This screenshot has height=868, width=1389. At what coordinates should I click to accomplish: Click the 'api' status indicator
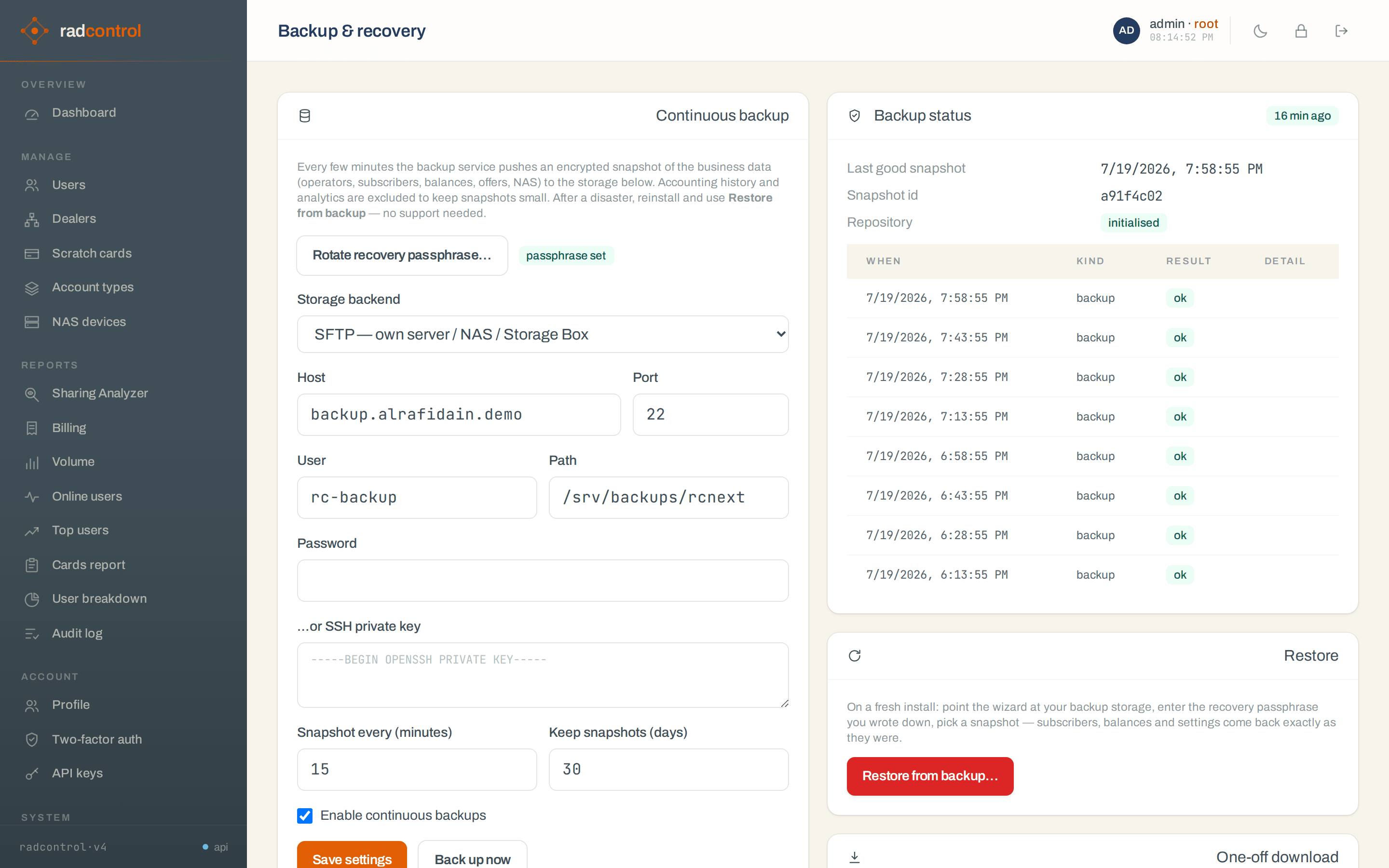(215, 847)
